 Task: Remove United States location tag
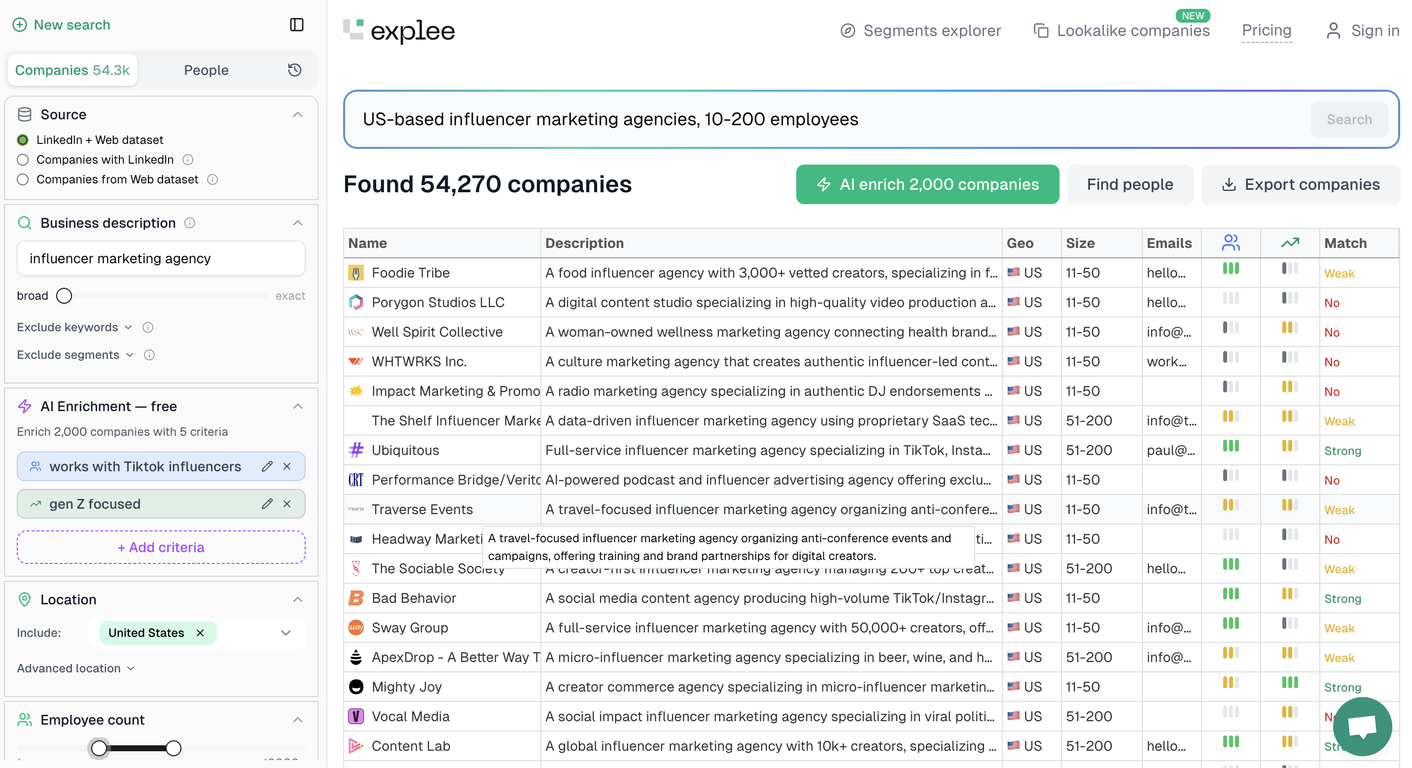(x=200, y=633)
